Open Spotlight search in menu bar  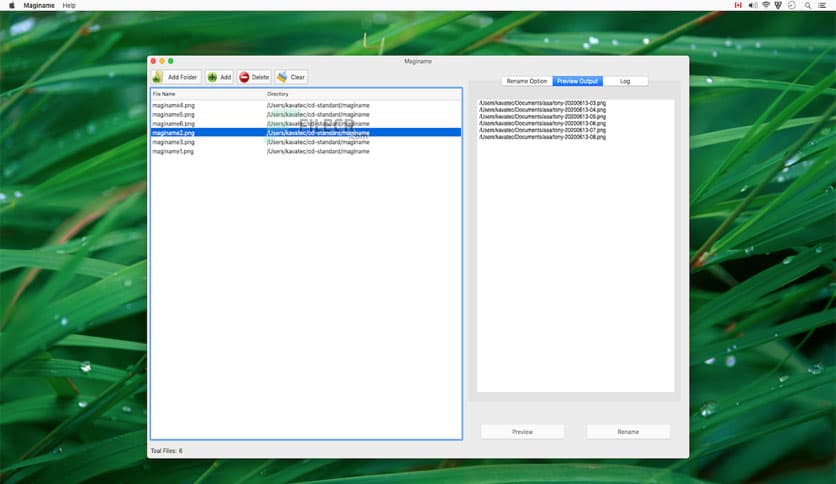806,5
